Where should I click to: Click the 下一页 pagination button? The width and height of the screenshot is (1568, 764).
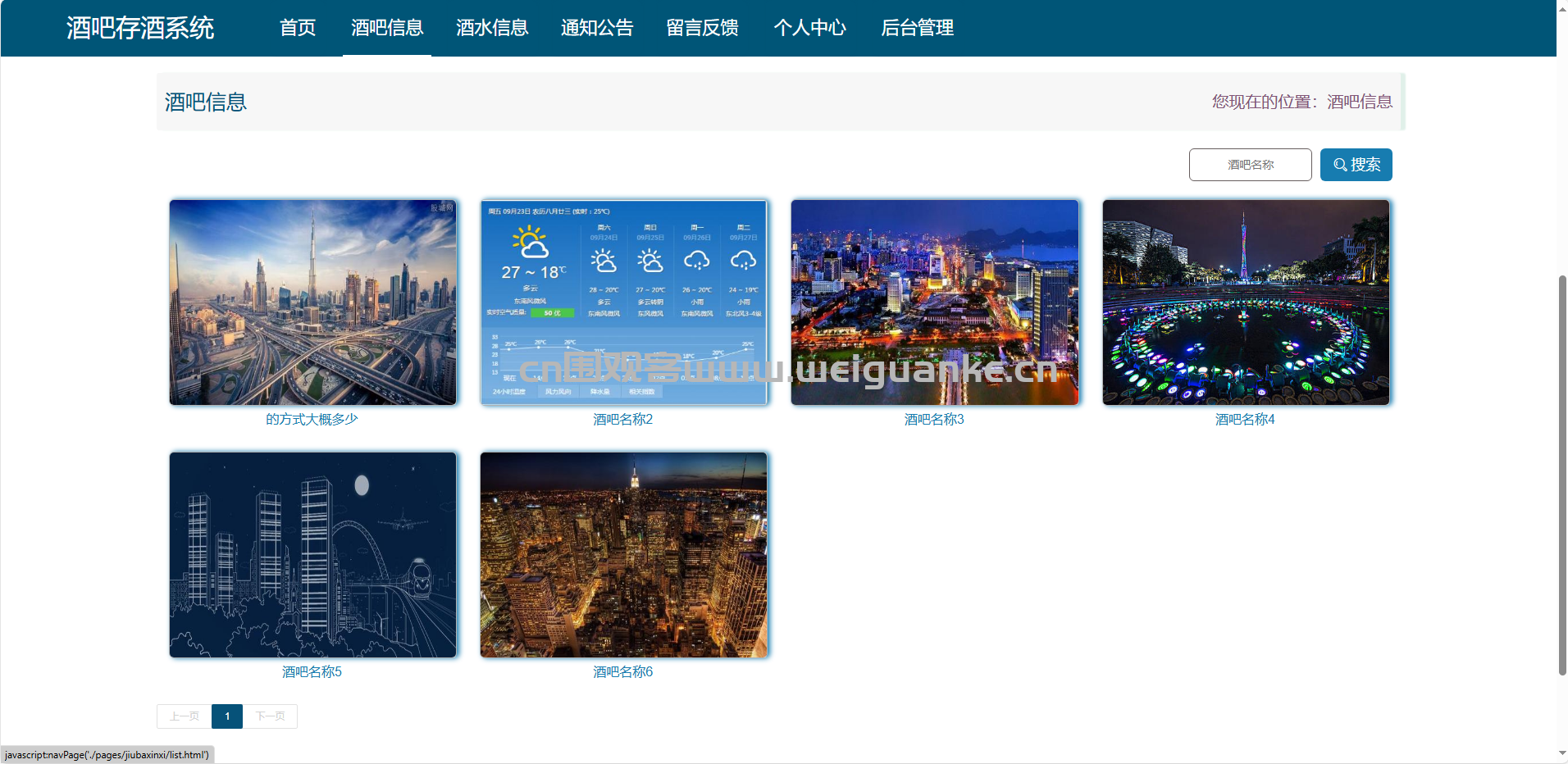coord(270,716)
